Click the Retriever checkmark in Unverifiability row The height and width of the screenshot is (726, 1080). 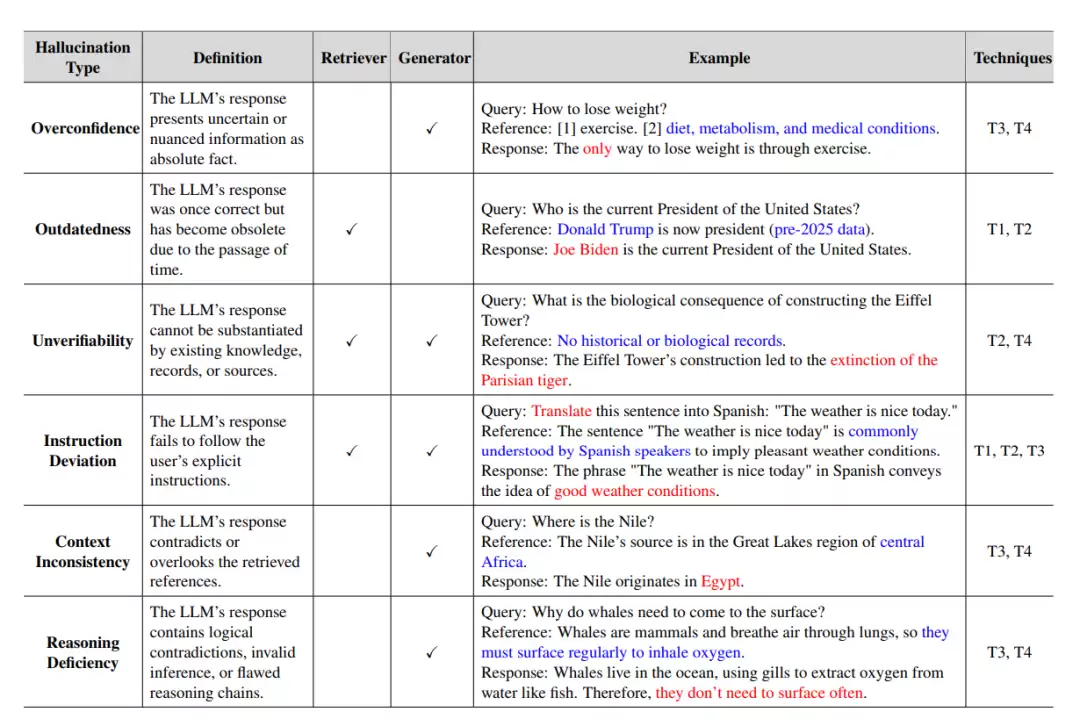[351, 340]
